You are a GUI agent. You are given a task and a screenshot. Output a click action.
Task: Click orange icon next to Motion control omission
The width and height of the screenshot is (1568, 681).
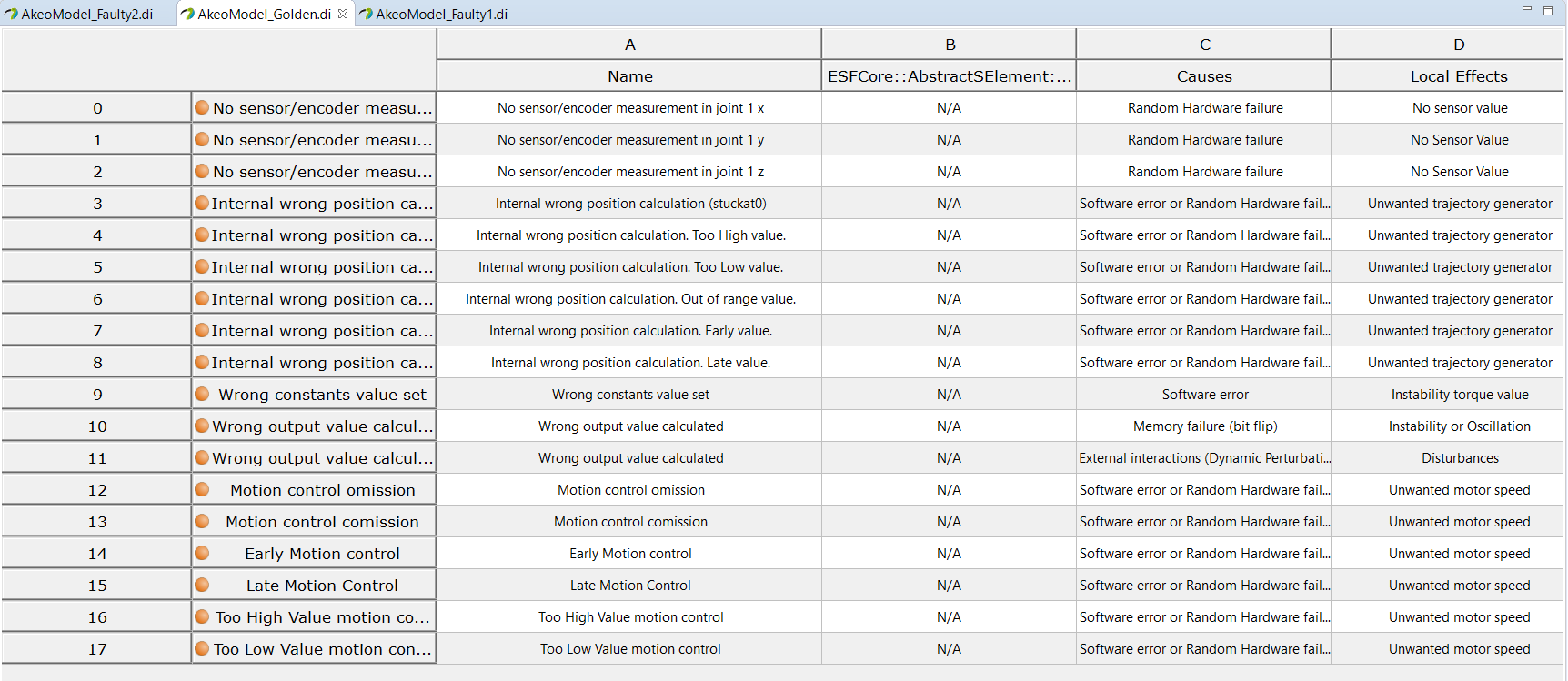[202, 490]
